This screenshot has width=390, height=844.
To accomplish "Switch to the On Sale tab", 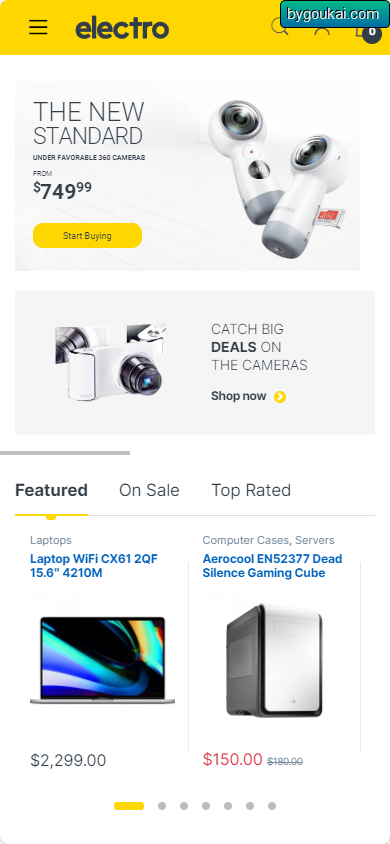I will click(x=149, y=490).
